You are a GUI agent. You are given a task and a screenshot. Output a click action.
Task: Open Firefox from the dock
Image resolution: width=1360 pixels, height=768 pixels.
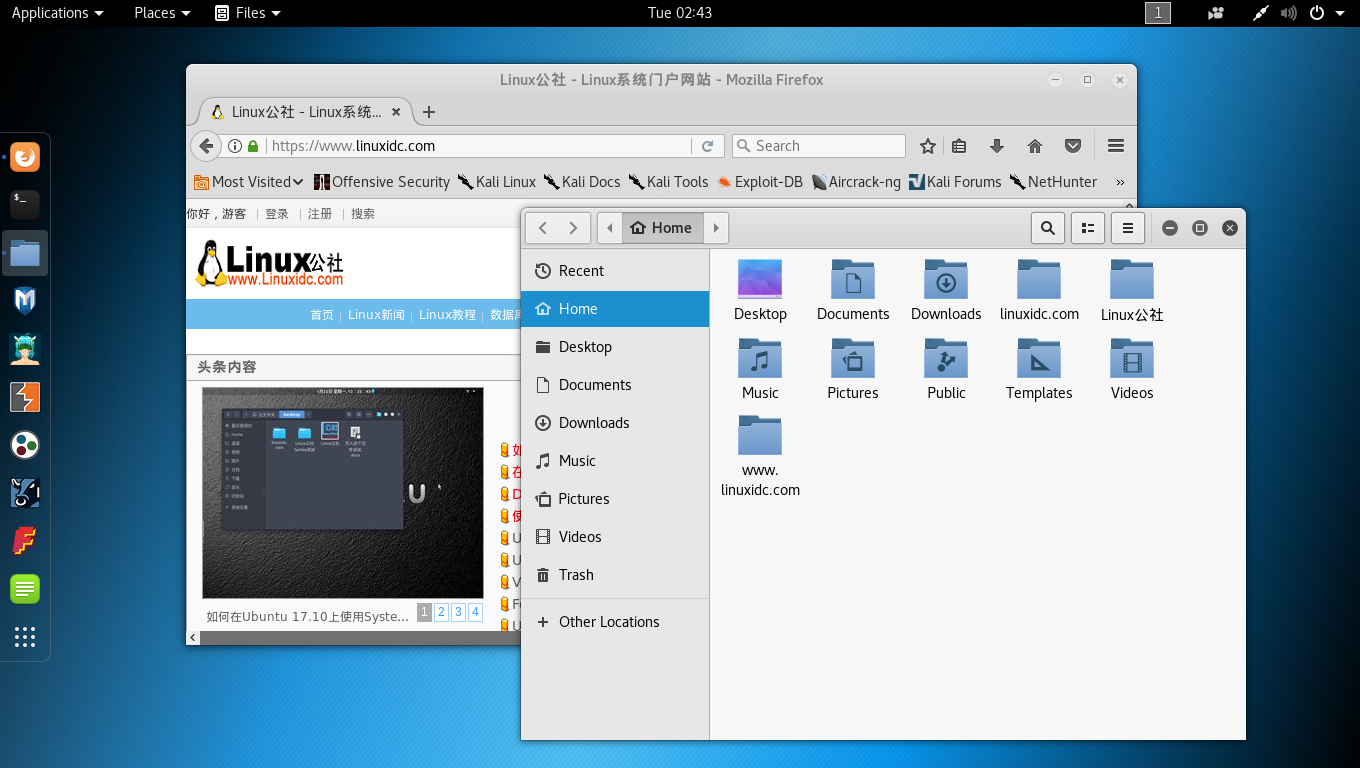coord(25,157)
